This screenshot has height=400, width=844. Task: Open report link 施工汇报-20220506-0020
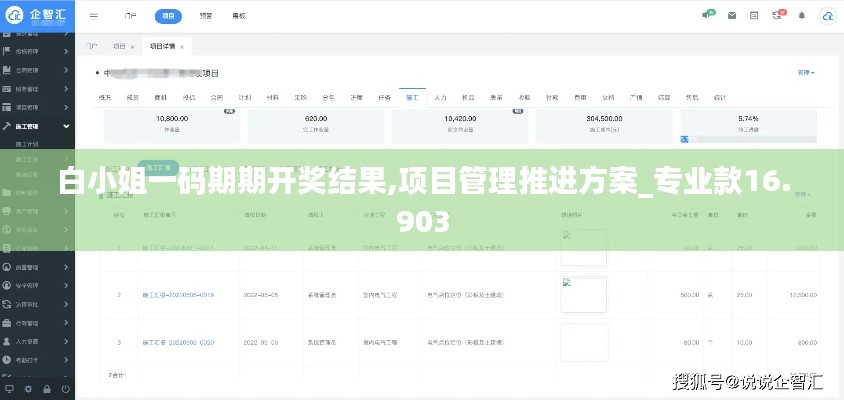[x=178, y=342]
